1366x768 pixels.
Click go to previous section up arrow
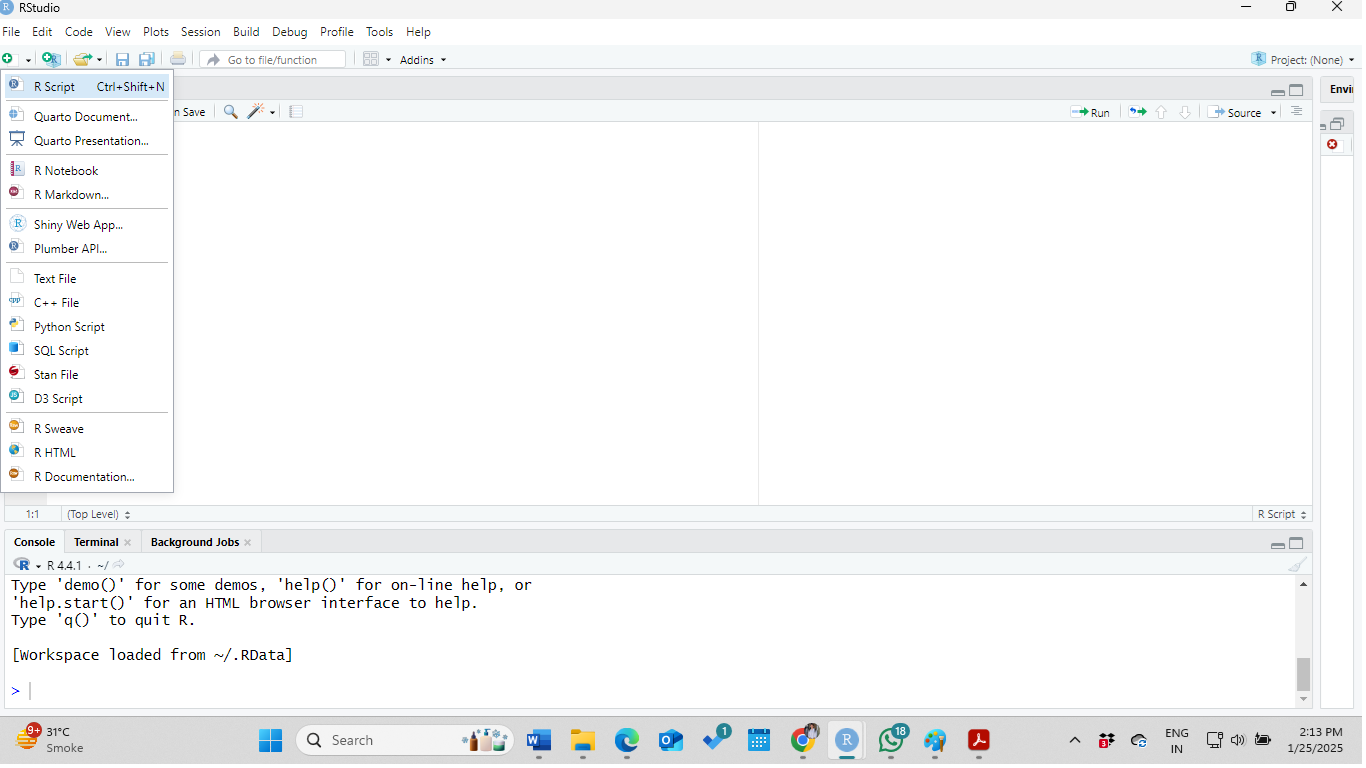tap(1161, 112)
